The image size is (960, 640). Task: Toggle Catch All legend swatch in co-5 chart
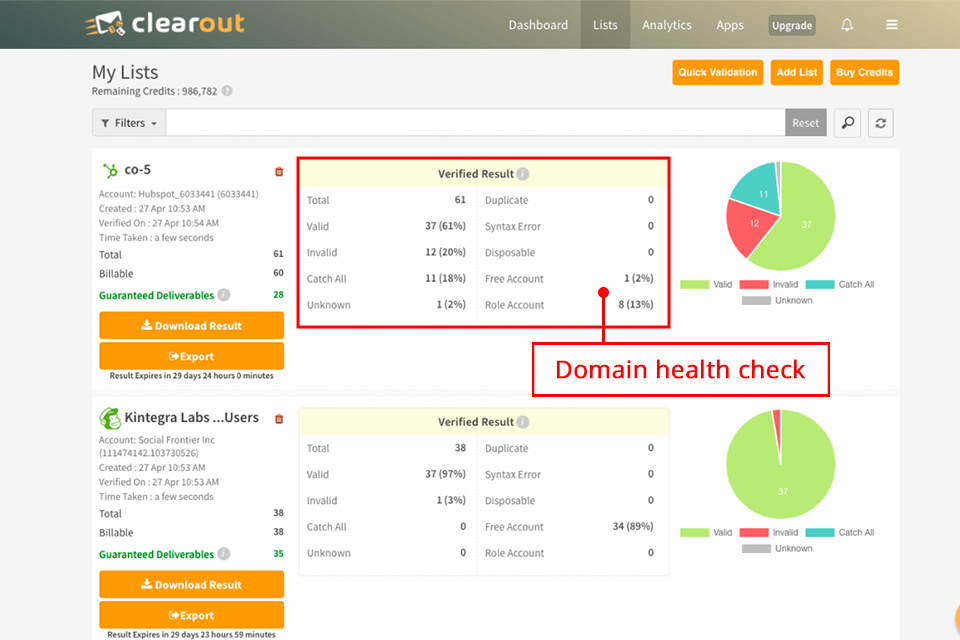(820, 284)
